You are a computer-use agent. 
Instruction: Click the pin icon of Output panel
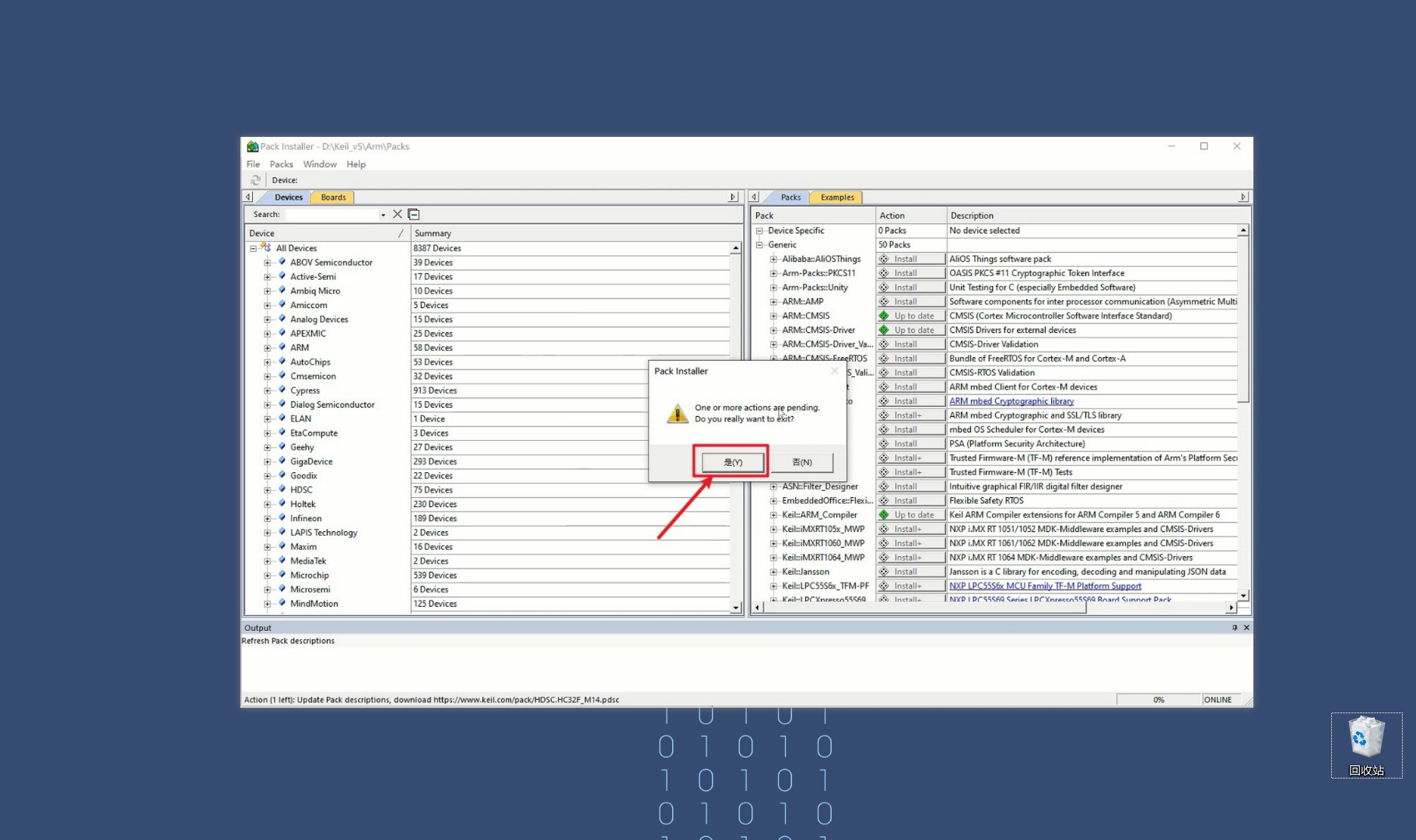pyautogui.click(x=1234, y=628)
